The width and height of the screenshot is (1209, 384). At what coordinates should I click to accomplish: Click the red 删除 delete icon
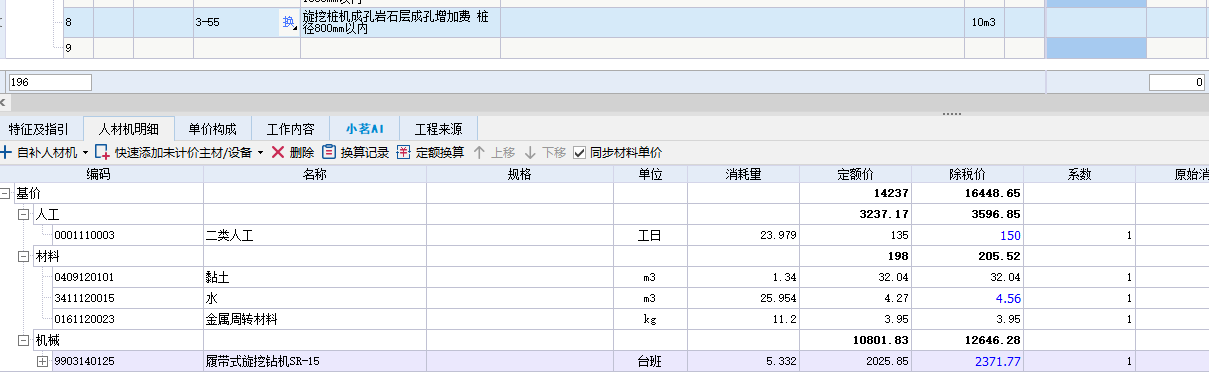278,153
